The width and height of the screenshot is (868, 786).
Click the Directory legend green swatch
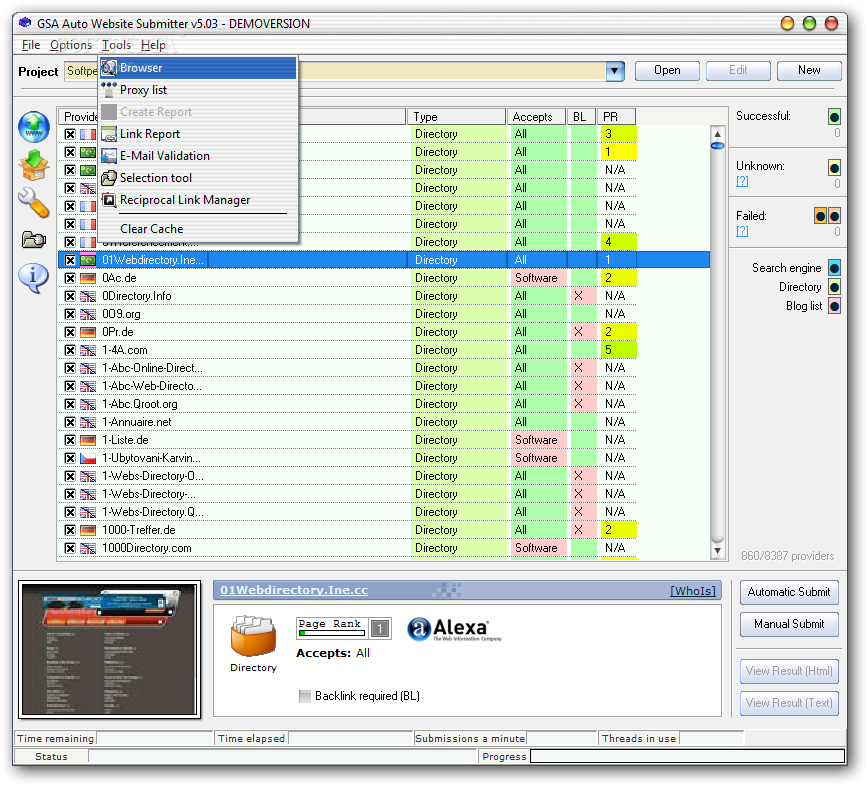click(834, 287)
